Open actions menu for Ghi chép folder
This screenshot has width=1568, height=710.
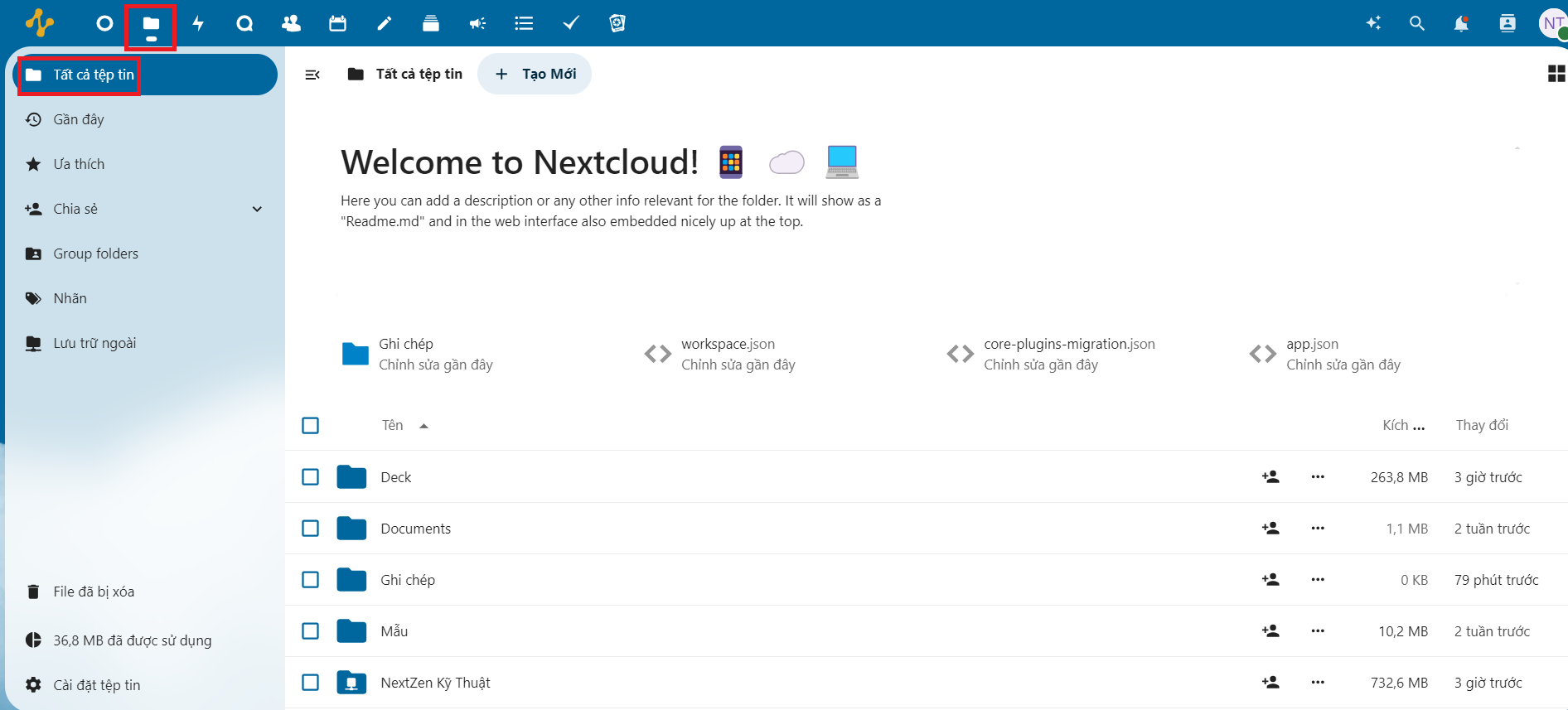pyautogui.click(x=1318, y=580)
